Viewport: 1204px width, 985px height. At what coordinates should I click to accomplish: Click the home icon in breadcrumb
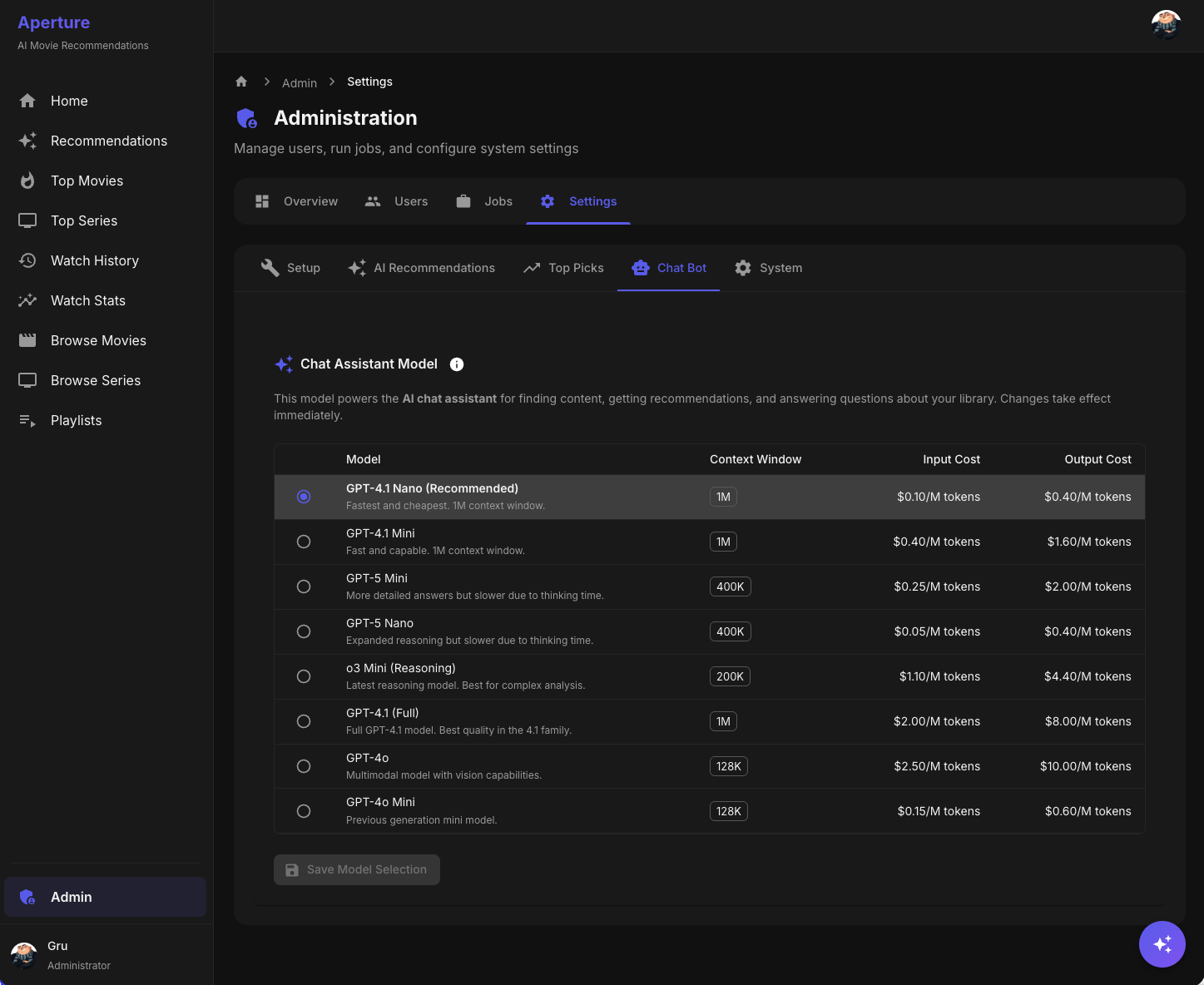point(241,82)
